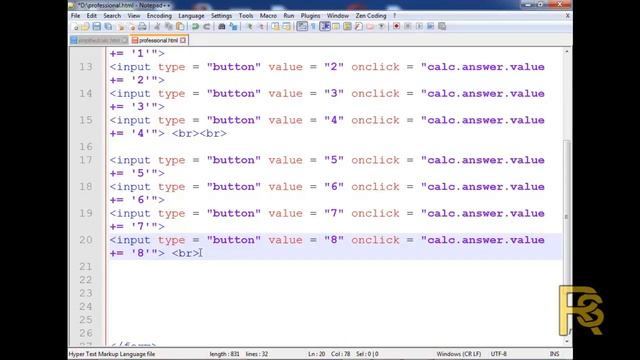Open Find with the binoculars icon
The width and height of the screenshot is (640, 360).
point(221,27)
